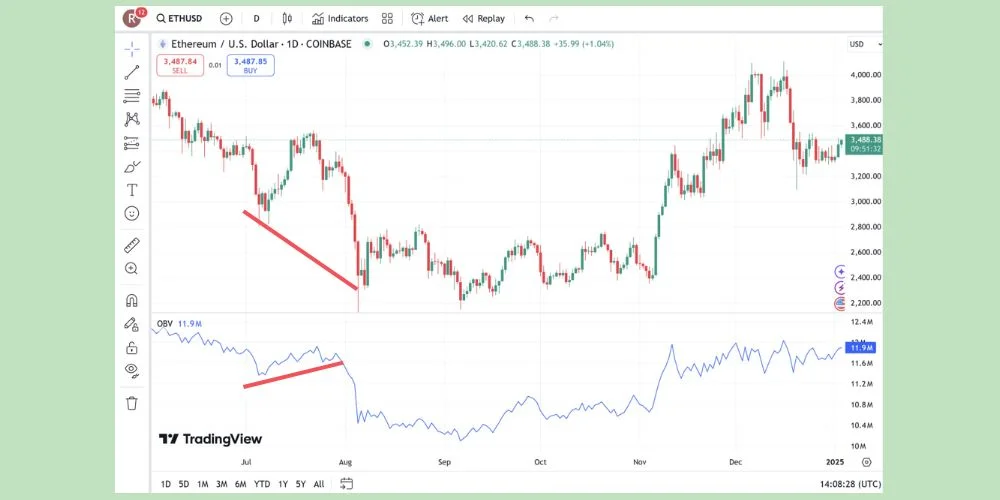Hide all drawings with eye icon
Image resolution: width=1000 pixels, height=500 pixels.
click(132, 370)
